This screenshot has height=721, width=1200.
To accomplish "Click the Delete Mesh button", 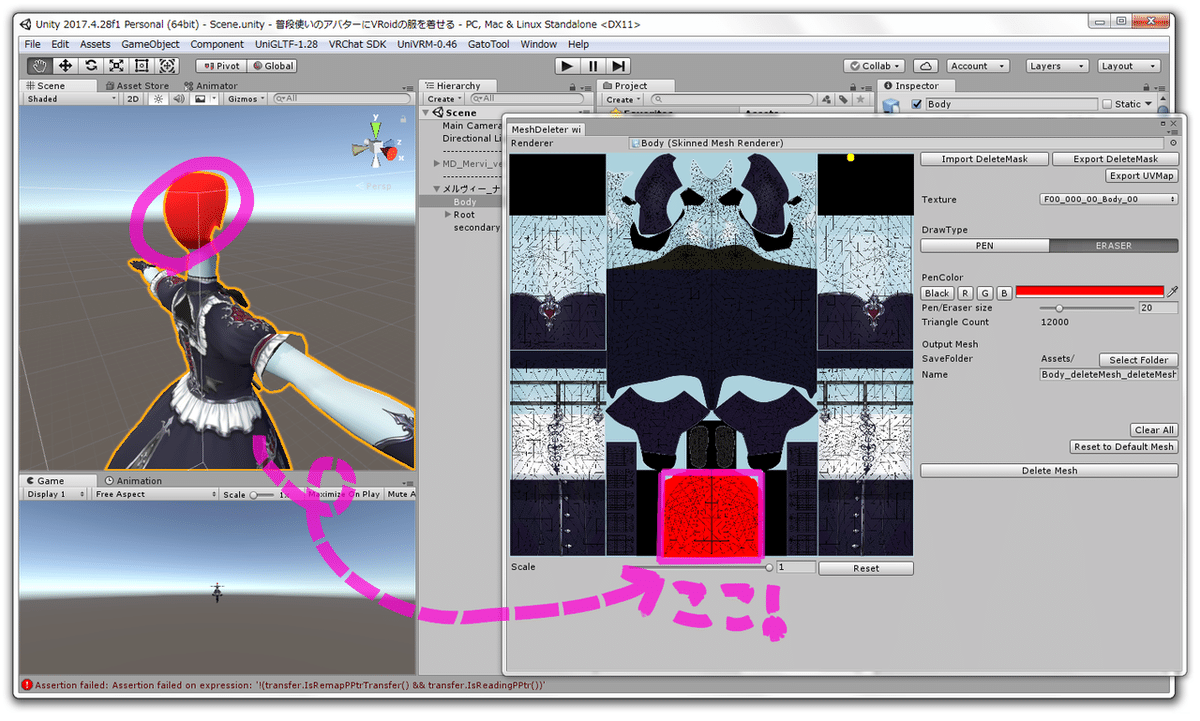I will point(1050,470).
